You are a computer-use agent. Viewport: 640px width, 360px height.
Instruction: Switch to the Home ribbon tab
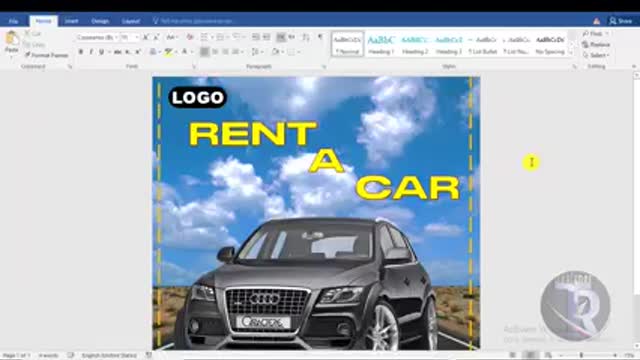click(43, 21)
